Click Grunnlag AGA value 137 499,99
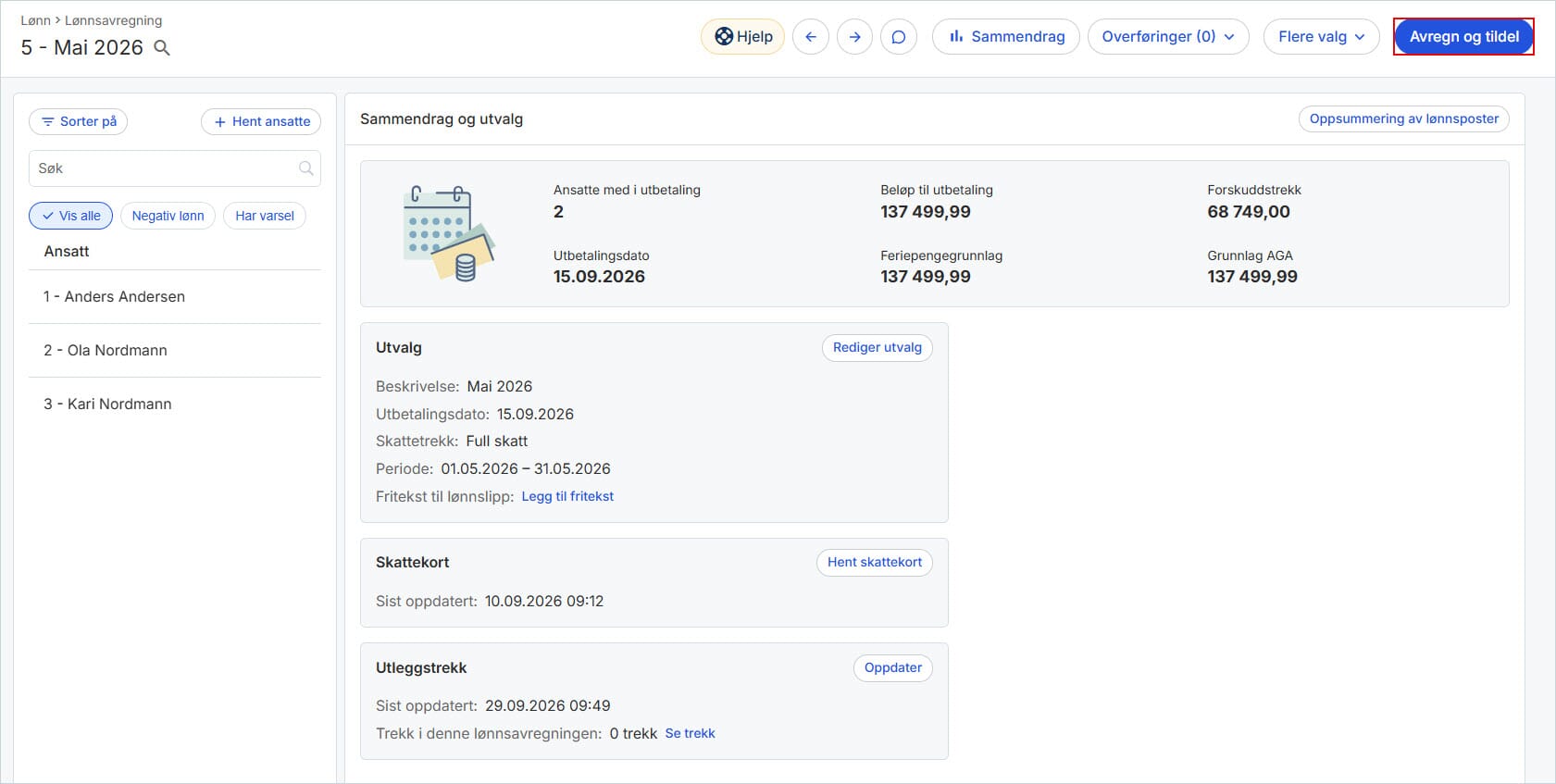Viewport: 1556px width, 784px height. [x=1252, y=277]
